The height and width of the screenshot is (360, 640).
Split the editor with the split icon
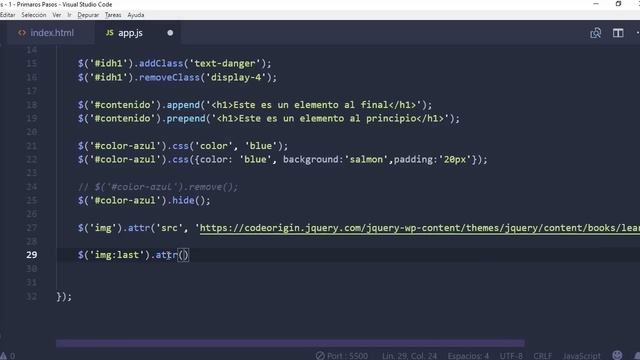[x=618, y=33]
